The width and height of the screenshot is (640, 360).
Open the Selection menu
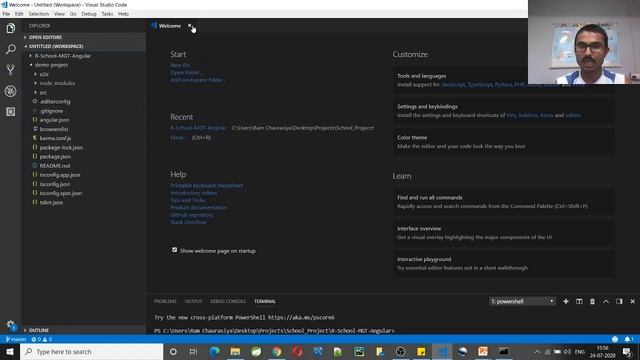tap(38, 14)
